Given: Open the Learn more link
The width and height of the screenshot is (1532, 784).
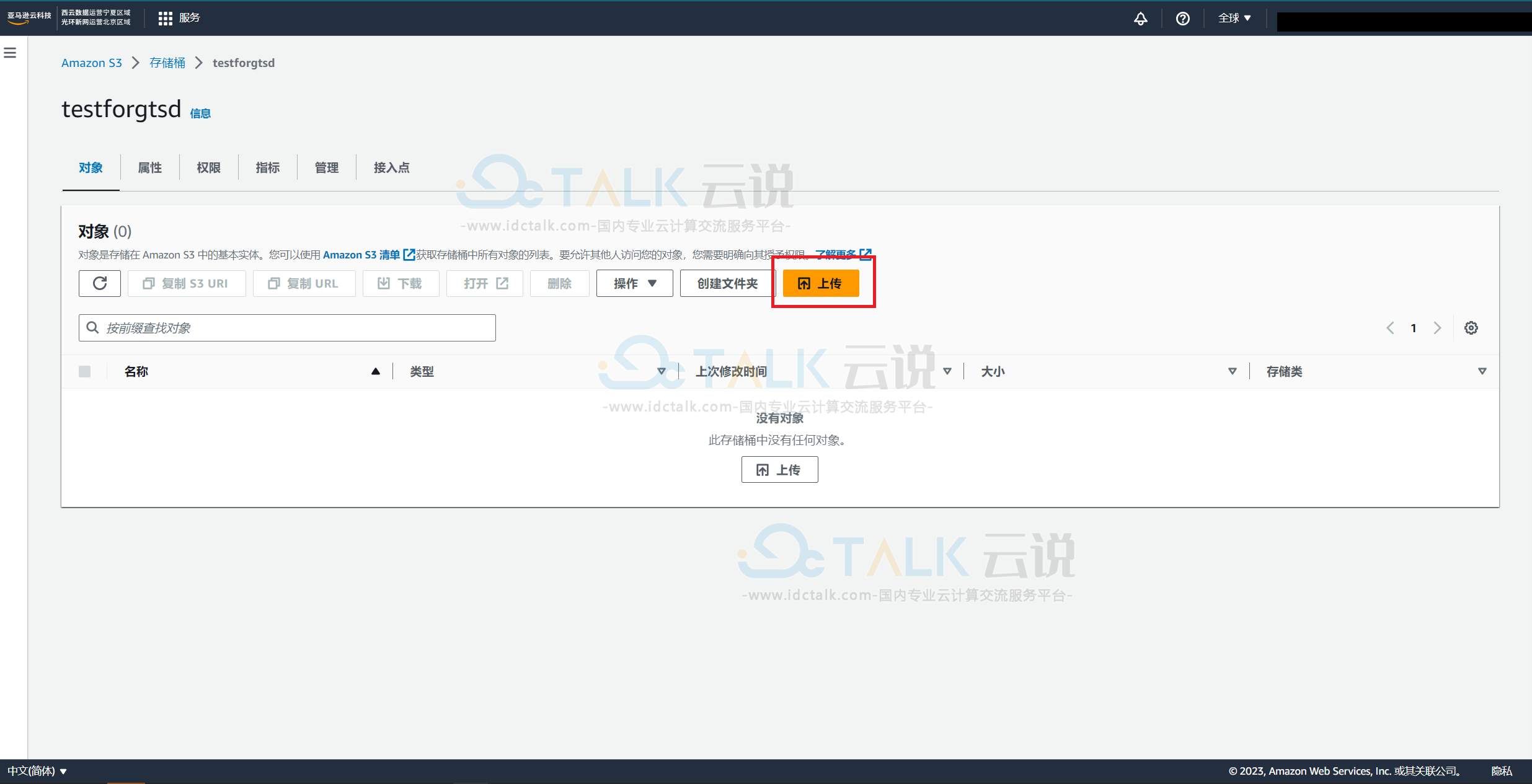Looking at the screenshot, I should [x=843, y=255].
